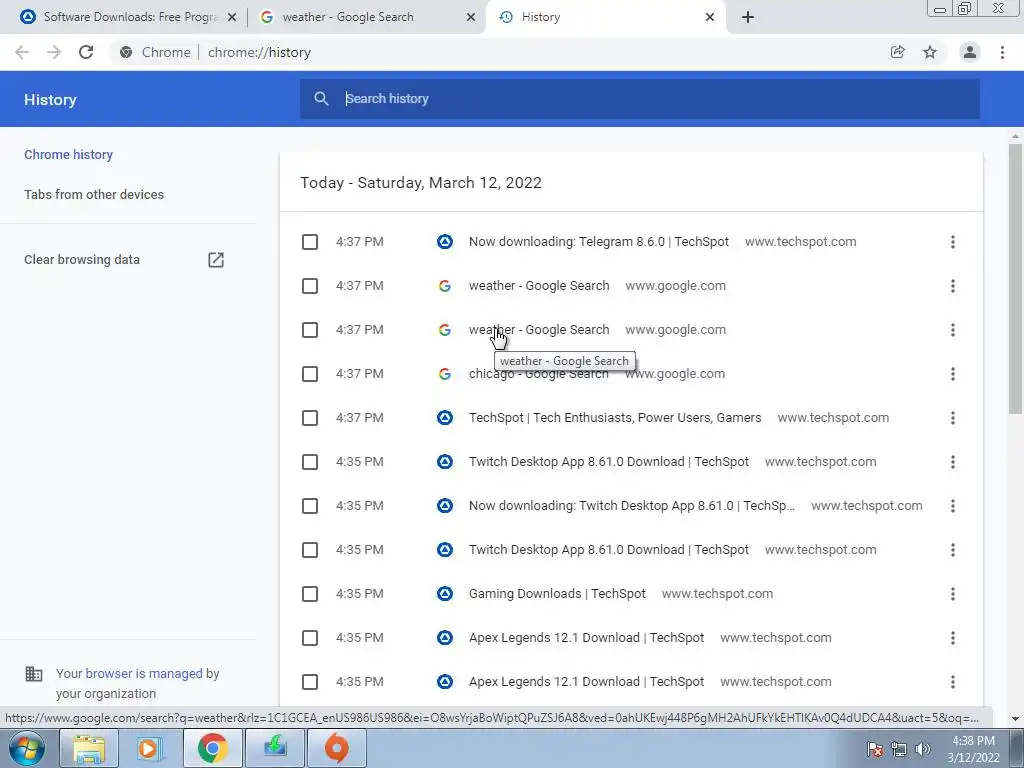Select the first Twitch Desktop App Download checkbox
Viewport: 1024px width, 768px height.
pyautogui.click(x=310, y=462)
